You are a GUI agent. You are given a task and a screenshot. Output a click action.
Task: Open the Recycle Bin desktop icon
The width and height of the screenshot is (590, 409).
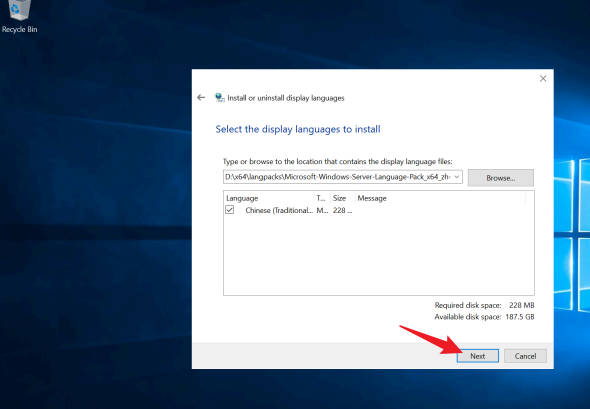[19, 16]
